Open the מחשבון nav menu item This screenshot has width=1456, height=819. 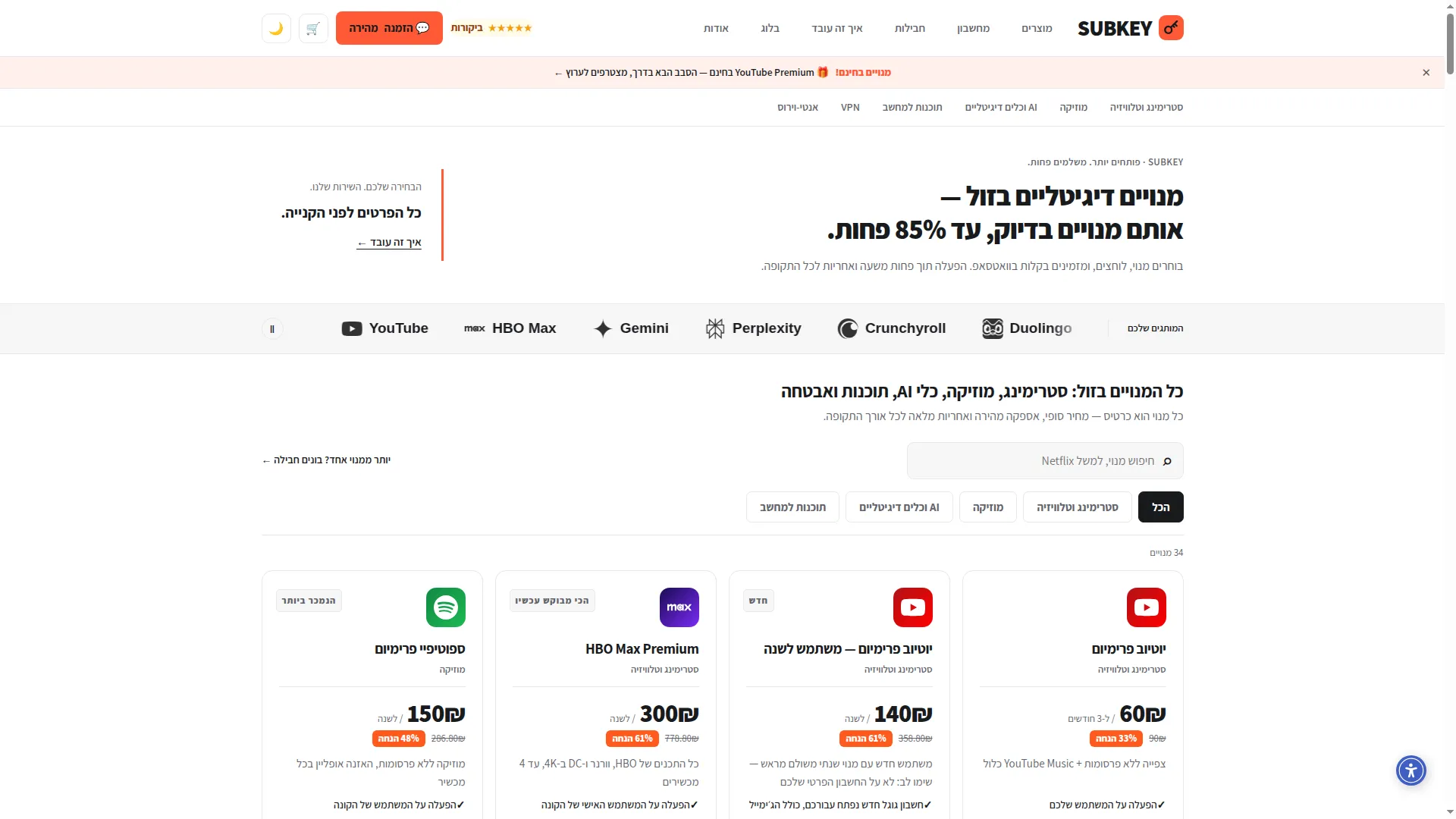pos(974,29)
